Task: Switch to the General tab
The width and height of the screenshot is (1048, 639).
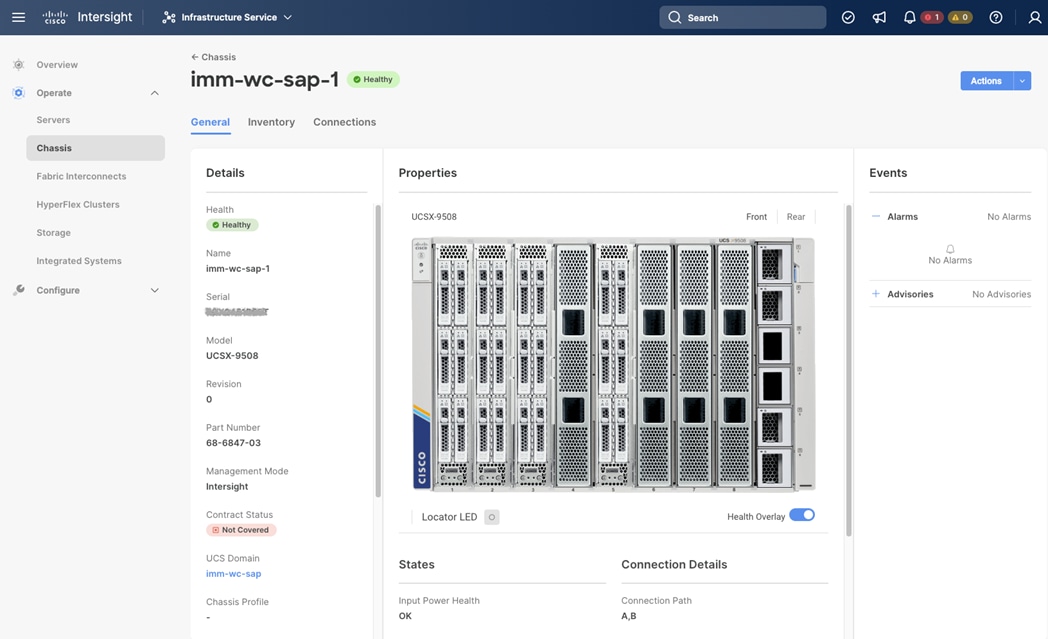Action: pos(210,122)
